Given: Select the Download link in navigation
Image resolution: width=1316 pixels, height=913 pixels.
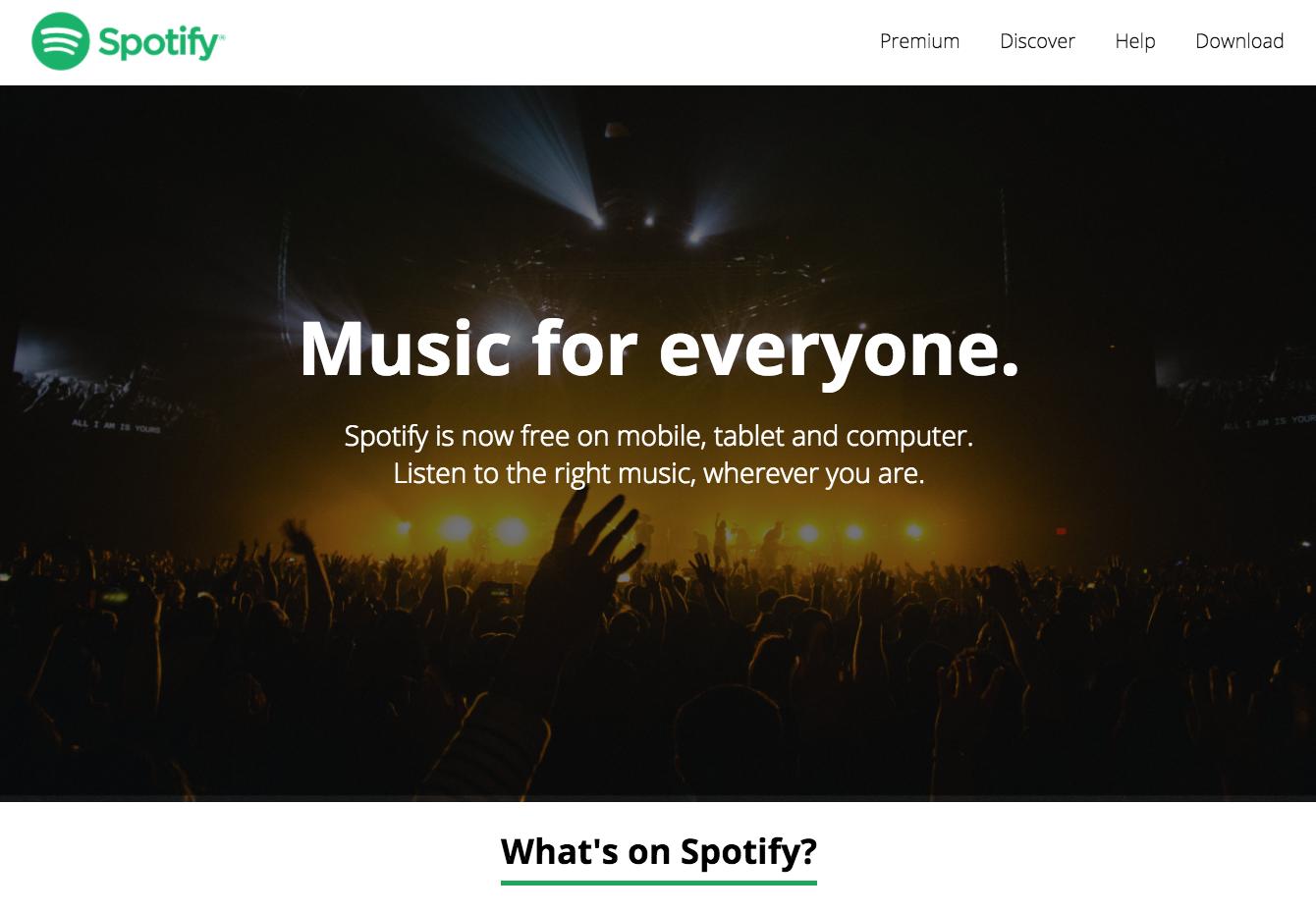Looking at the screenshot, I should 1239,41.
